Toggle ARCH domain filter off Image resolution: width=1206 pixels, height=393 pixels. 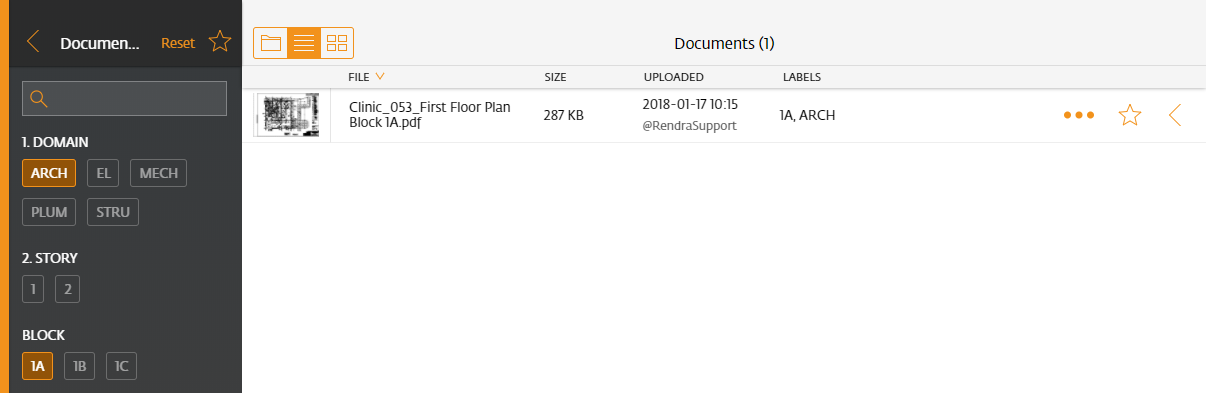[49, 173]
